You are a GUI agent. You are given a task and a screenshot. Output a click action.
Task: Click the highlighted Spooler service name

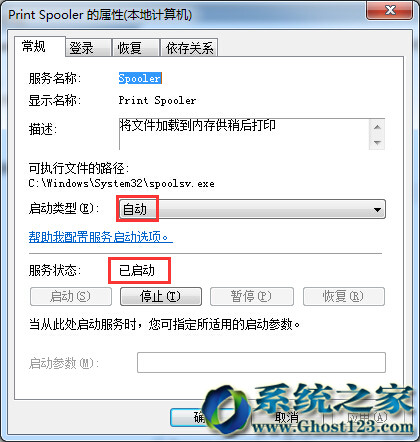click(140, 78)
